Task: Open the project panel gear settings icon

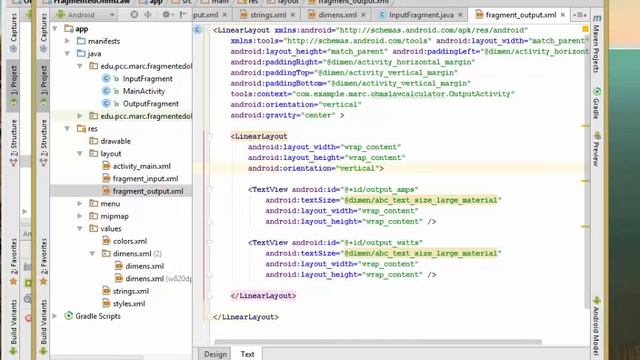Action: (166, 15)
